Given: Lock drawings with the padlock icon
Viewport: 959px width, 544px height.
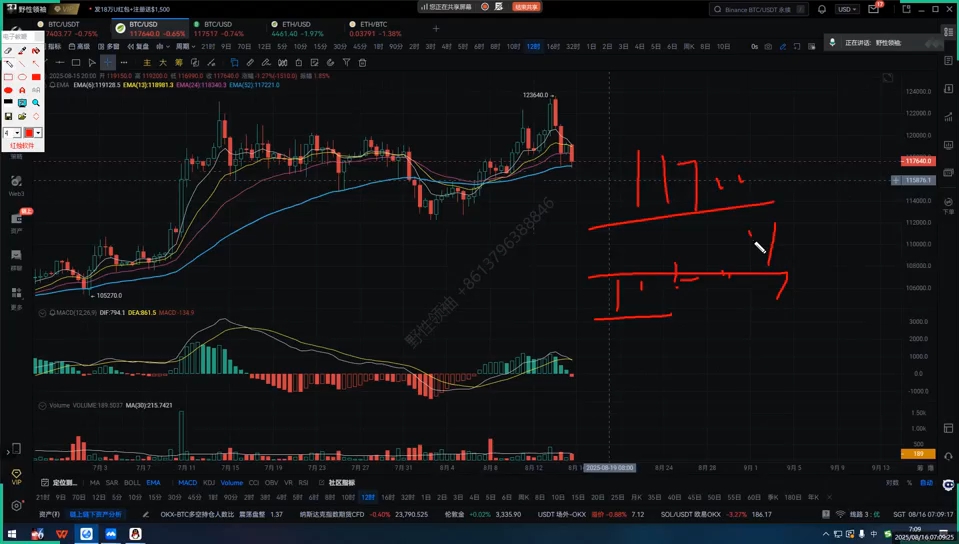Looking at the screenshot, I should coord(298,62).
